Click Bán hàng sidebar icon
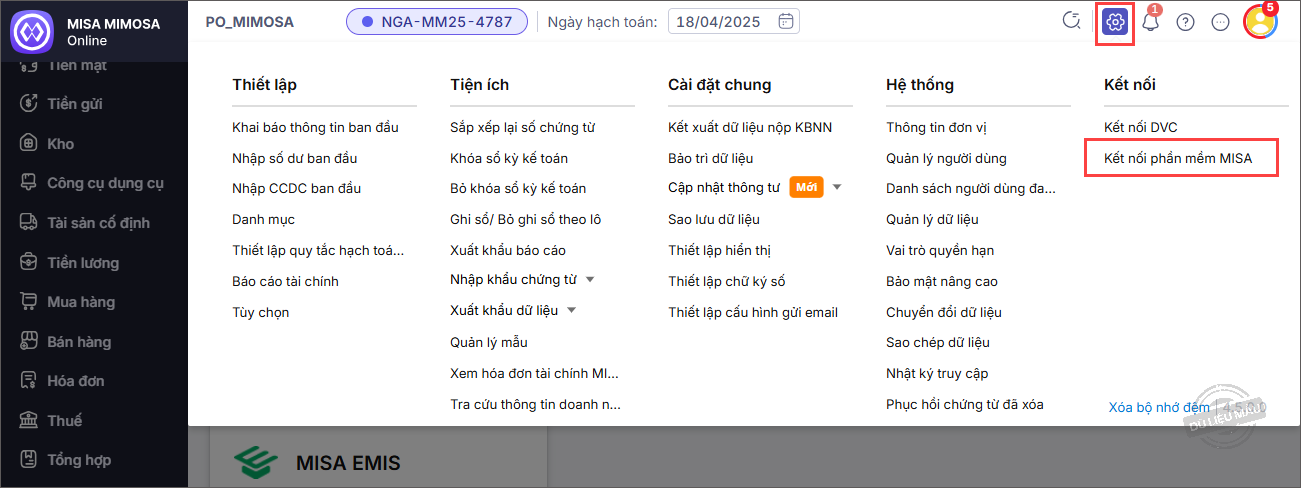 29,342
